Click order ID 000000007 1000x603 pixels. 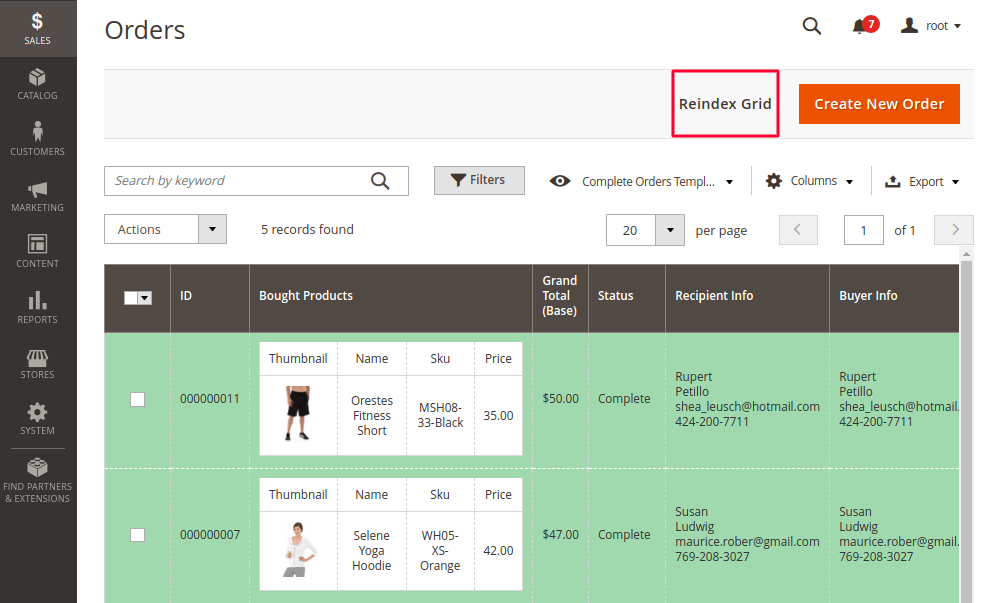tap(210, 535)
